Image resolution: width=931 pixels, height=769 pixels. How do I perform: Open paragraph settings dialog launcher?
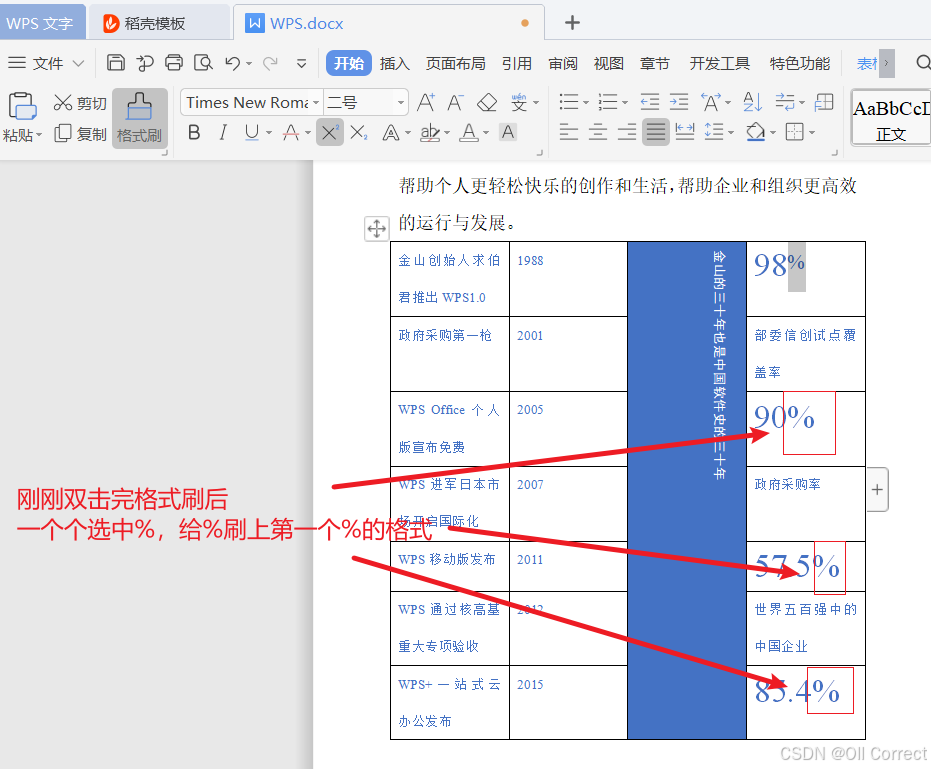coord(834,153)
